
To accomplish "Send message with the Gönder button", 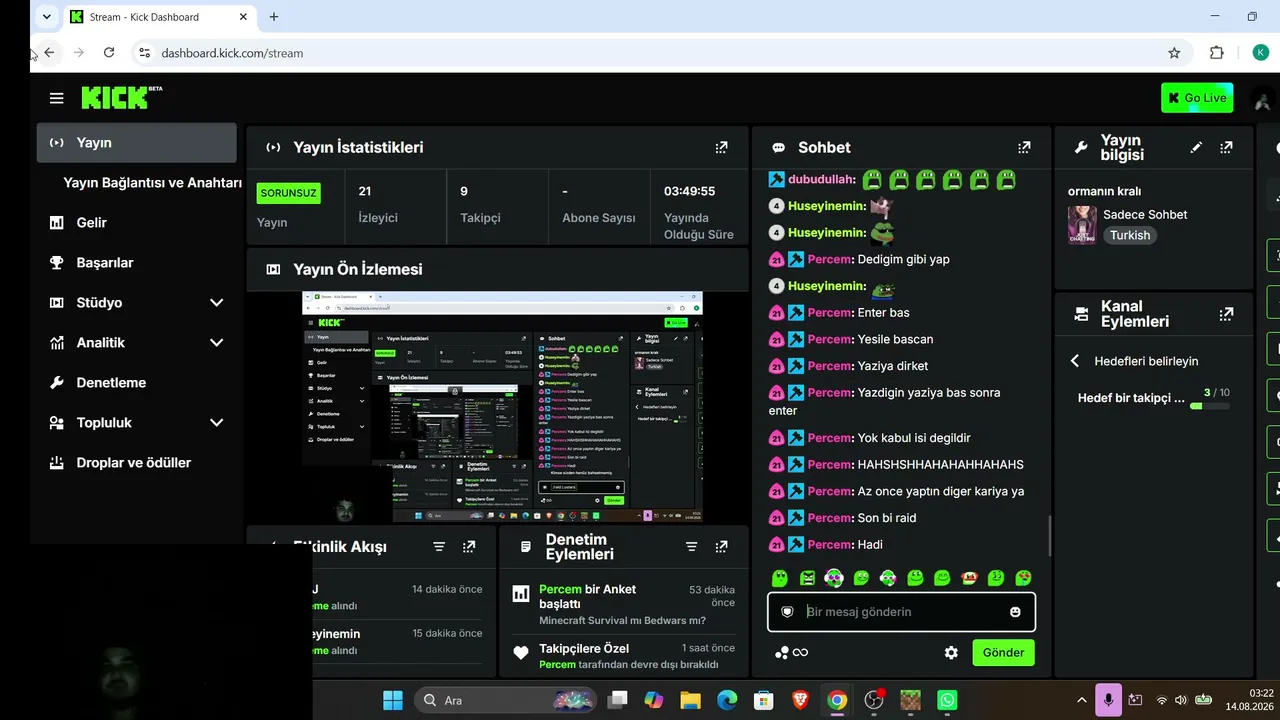I will click(1003, 653).
